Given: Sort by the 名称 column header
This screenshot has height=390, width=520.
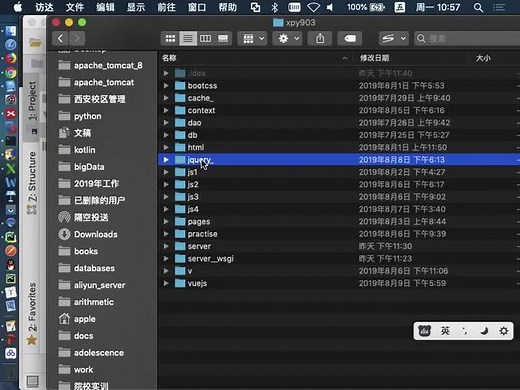Looking at the screenshot, I should (255, 58).
